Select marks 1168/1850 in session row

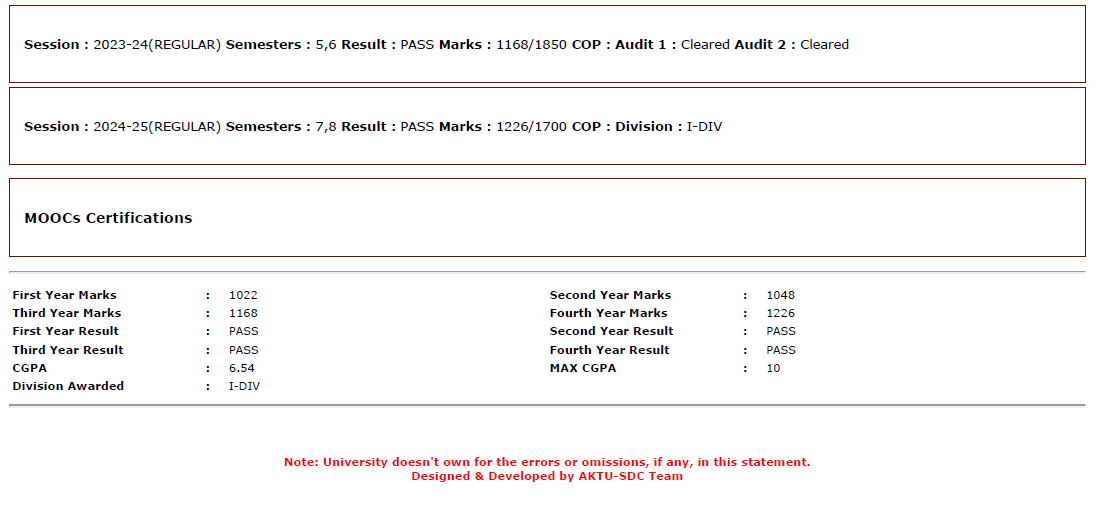[531, 45]
